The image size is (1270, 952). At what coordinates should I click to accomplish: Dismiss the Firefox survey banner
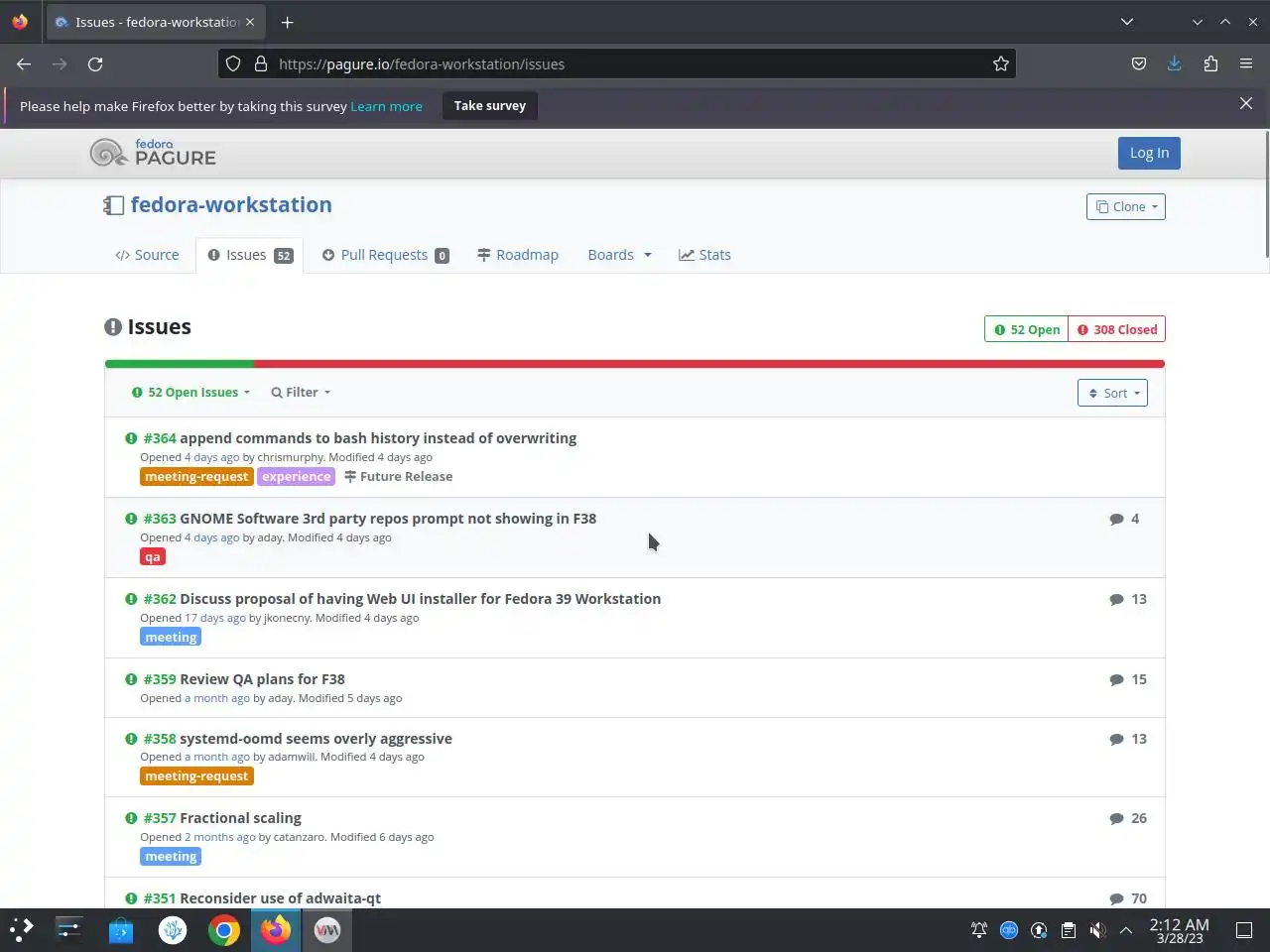[1246, 103]
